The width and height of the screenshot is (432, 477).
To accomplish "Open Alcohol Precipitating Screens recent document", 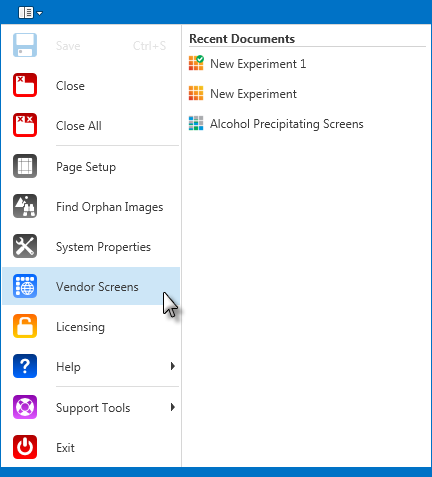I will pyautogui.click(x=276, y=124).
